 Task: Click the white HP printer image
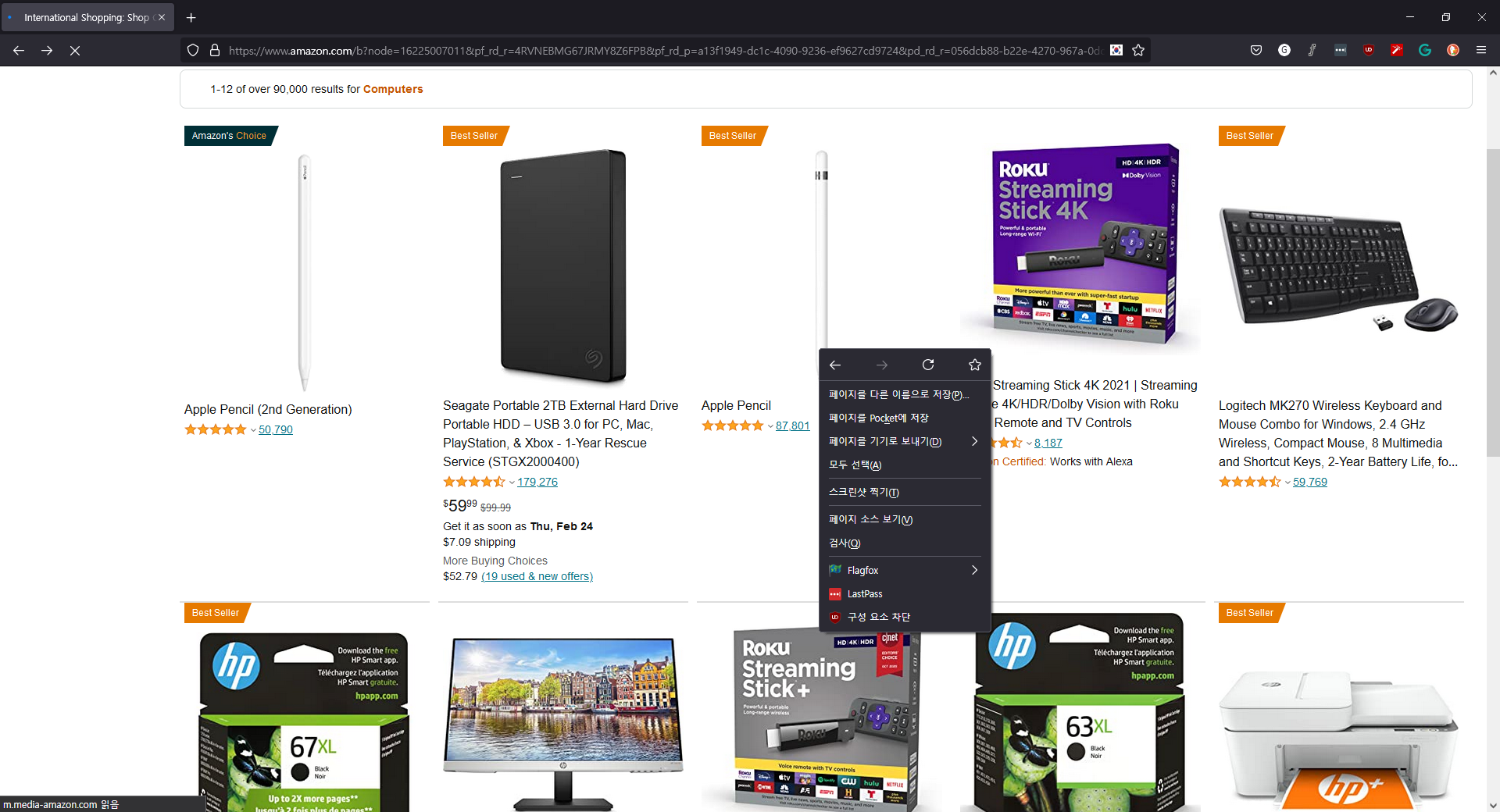click(1338, 740)
